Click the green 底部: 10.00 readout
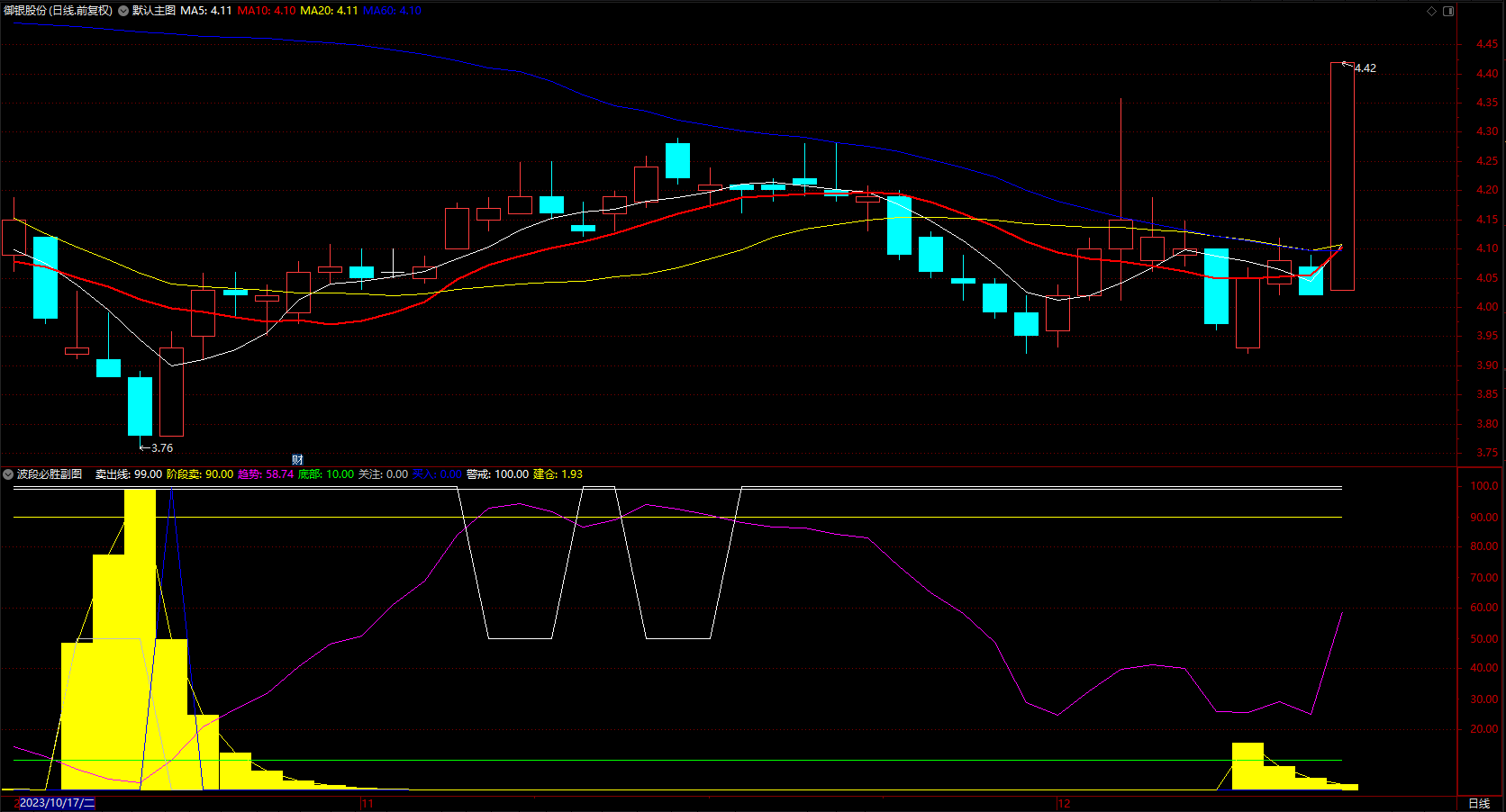This screenshot has height=812, width=1506. [326, 474]
